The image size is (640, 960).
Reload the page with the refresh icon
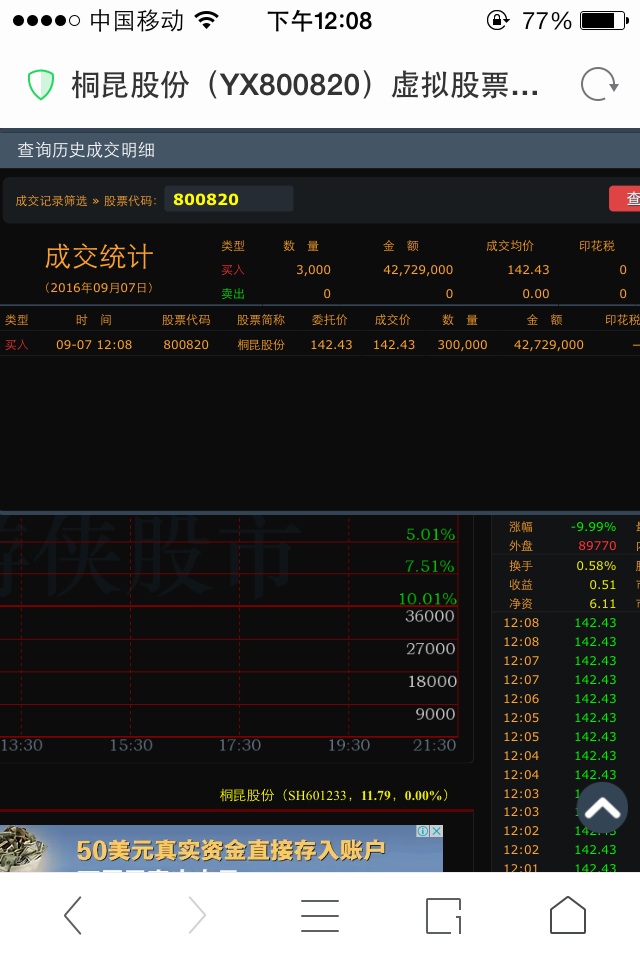tap(600, 85)
